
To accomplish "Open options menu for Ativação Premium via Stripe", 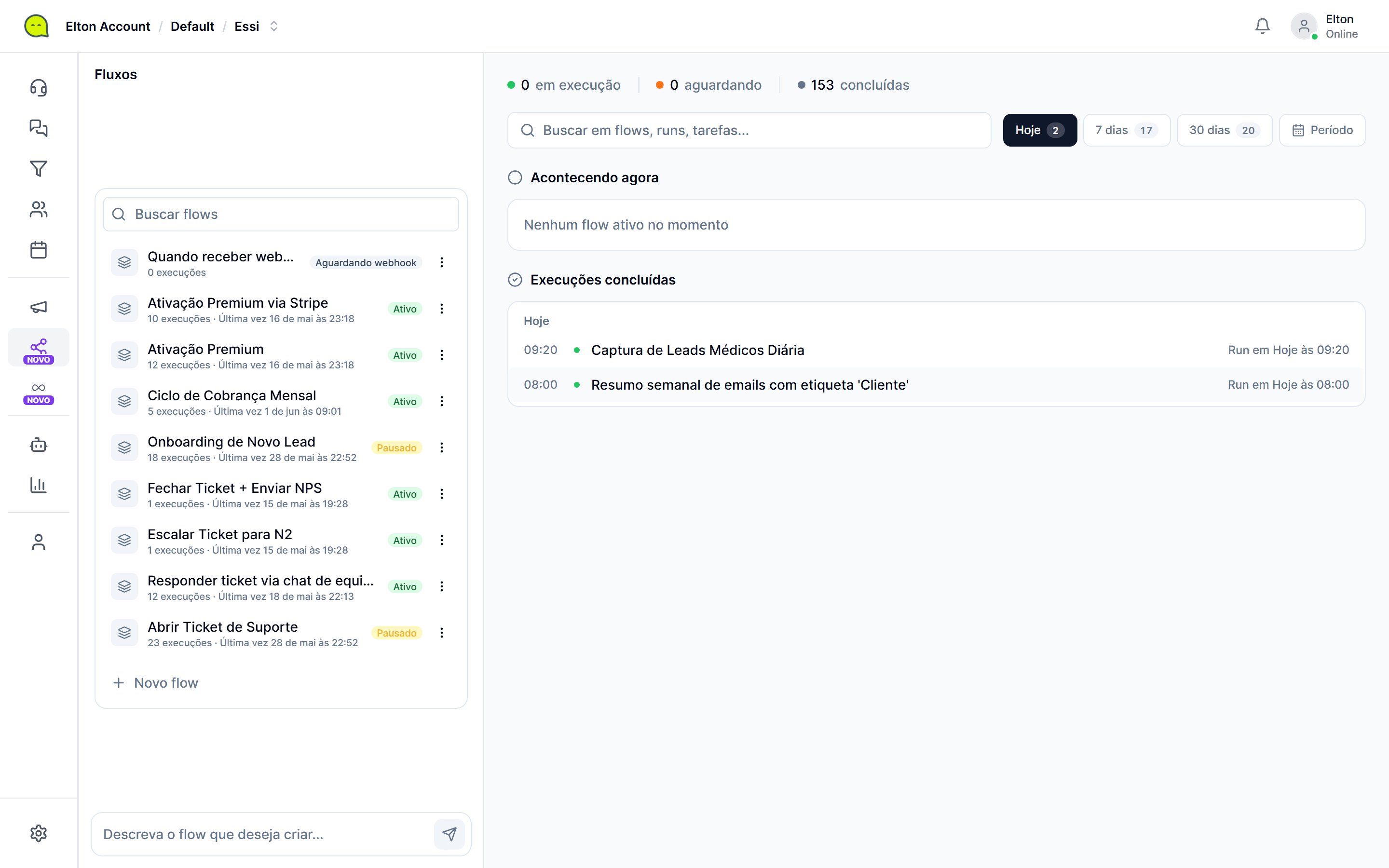I will pos(441,309).
